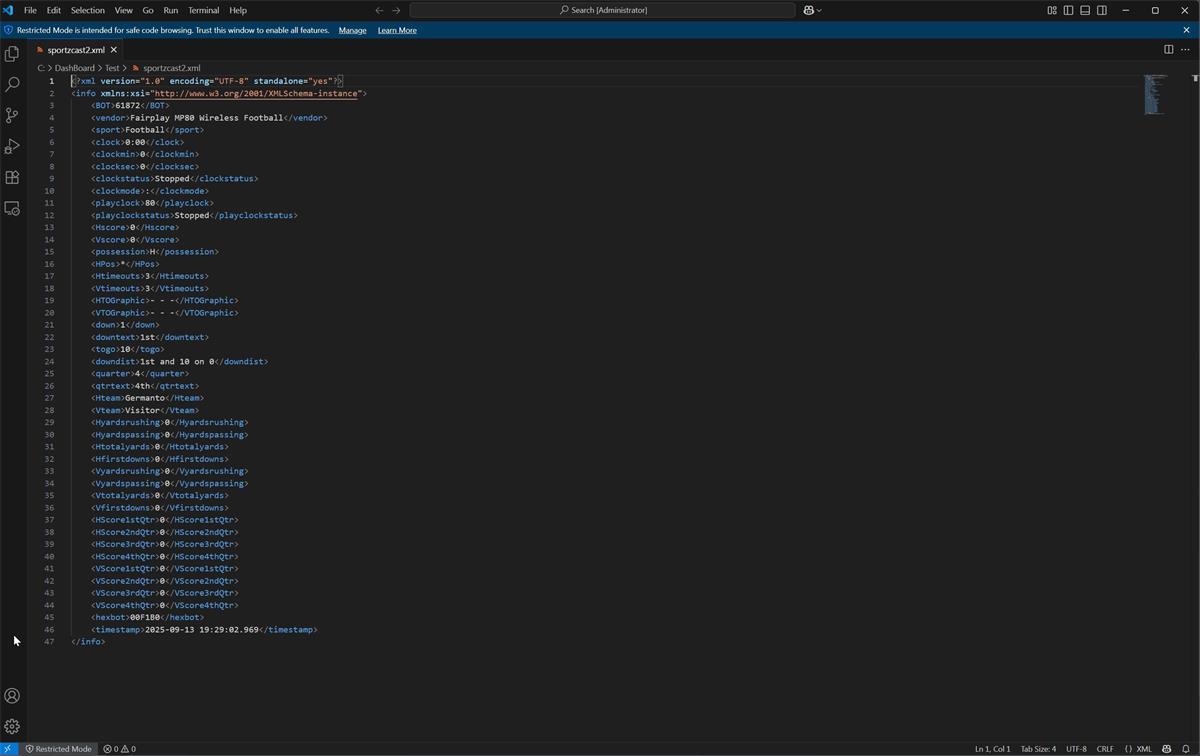
Task: Open the Accounts menu icon
Action: click(x=12, y=696)
